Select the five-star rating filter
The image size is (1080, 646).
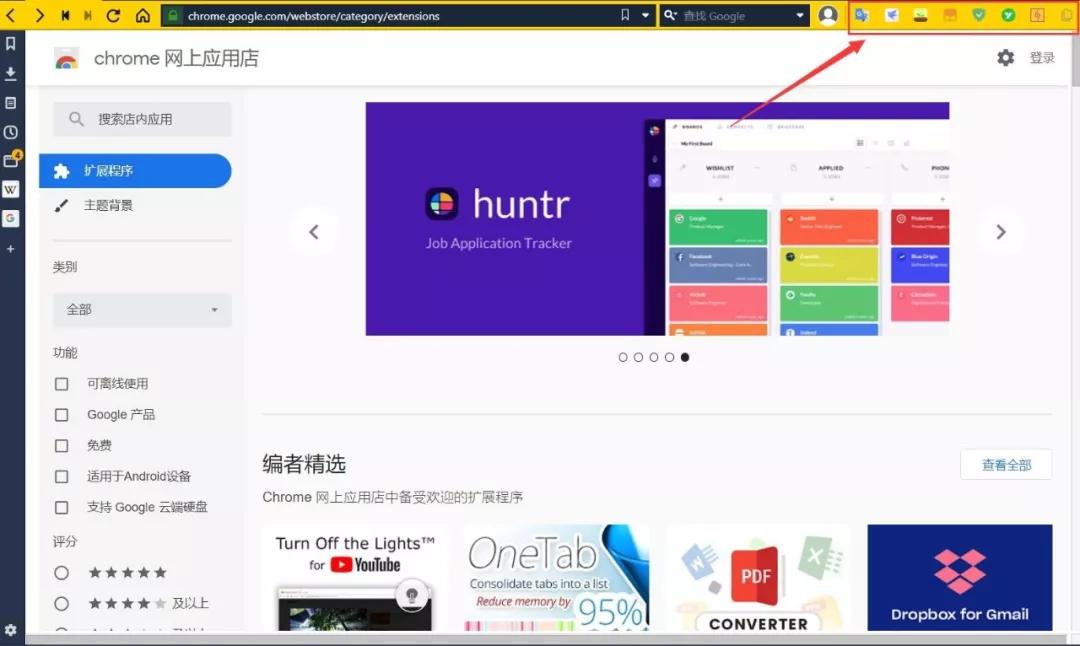click(x=61, y=572)
